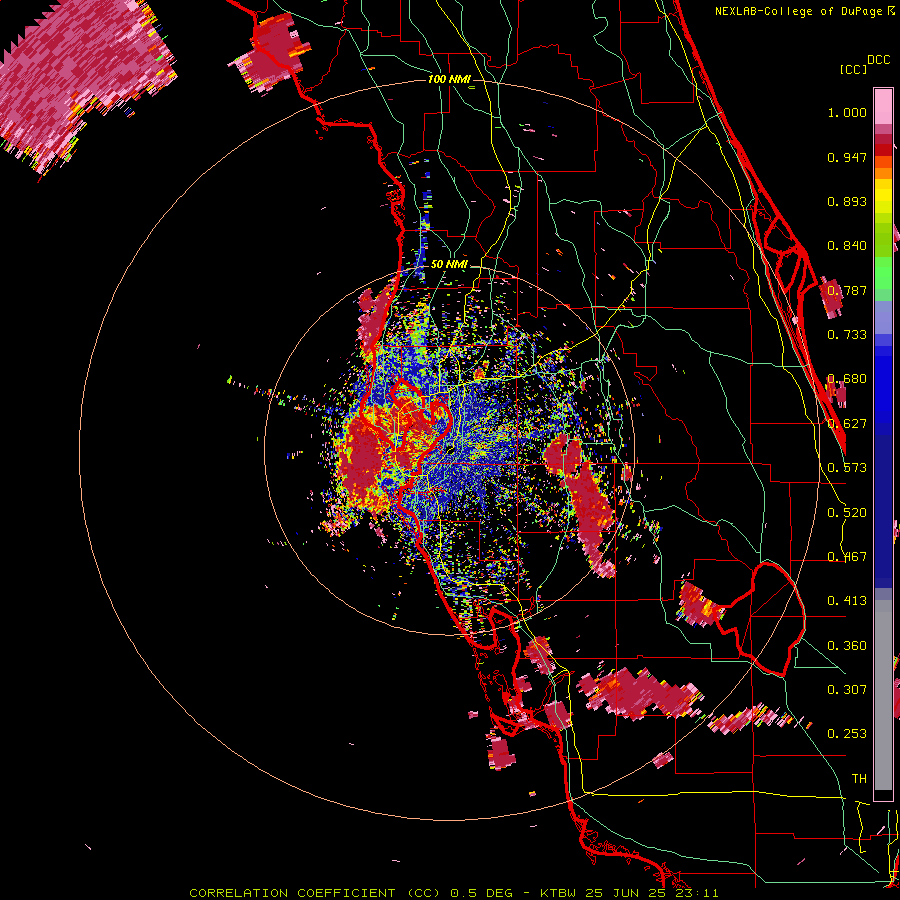Click the TH label at scale bottom
900x900 pixels.
[x=859, y=779]
